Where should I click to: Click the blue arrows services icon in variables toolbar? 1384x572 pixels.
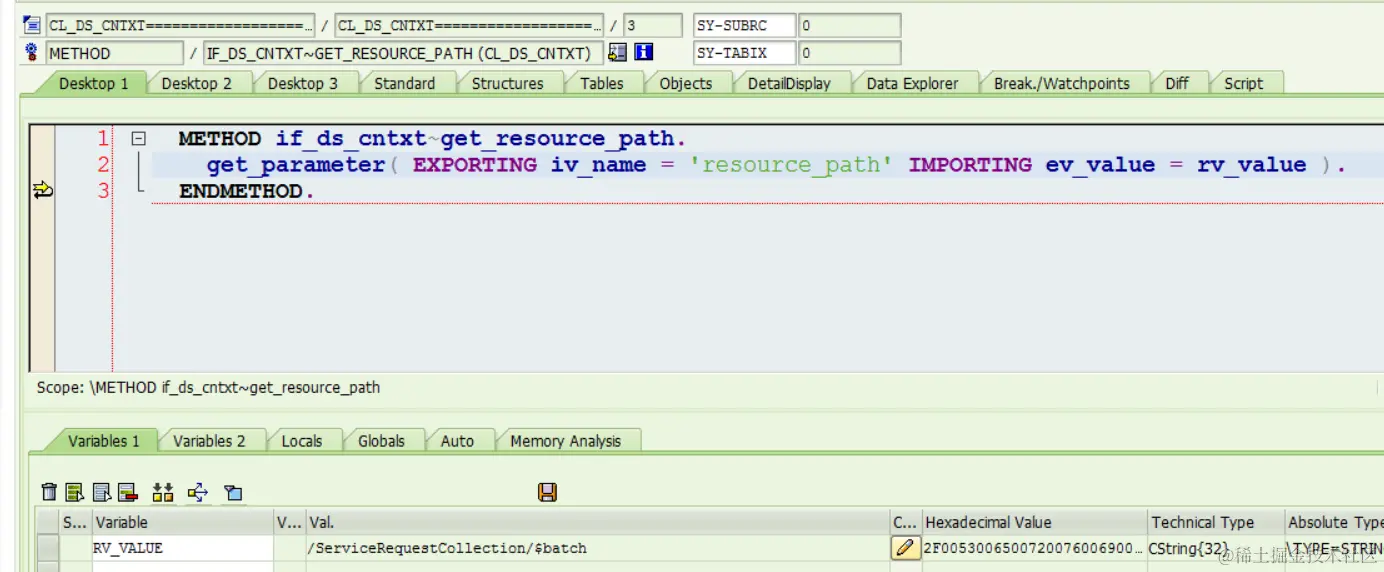[x=197, y=492]
